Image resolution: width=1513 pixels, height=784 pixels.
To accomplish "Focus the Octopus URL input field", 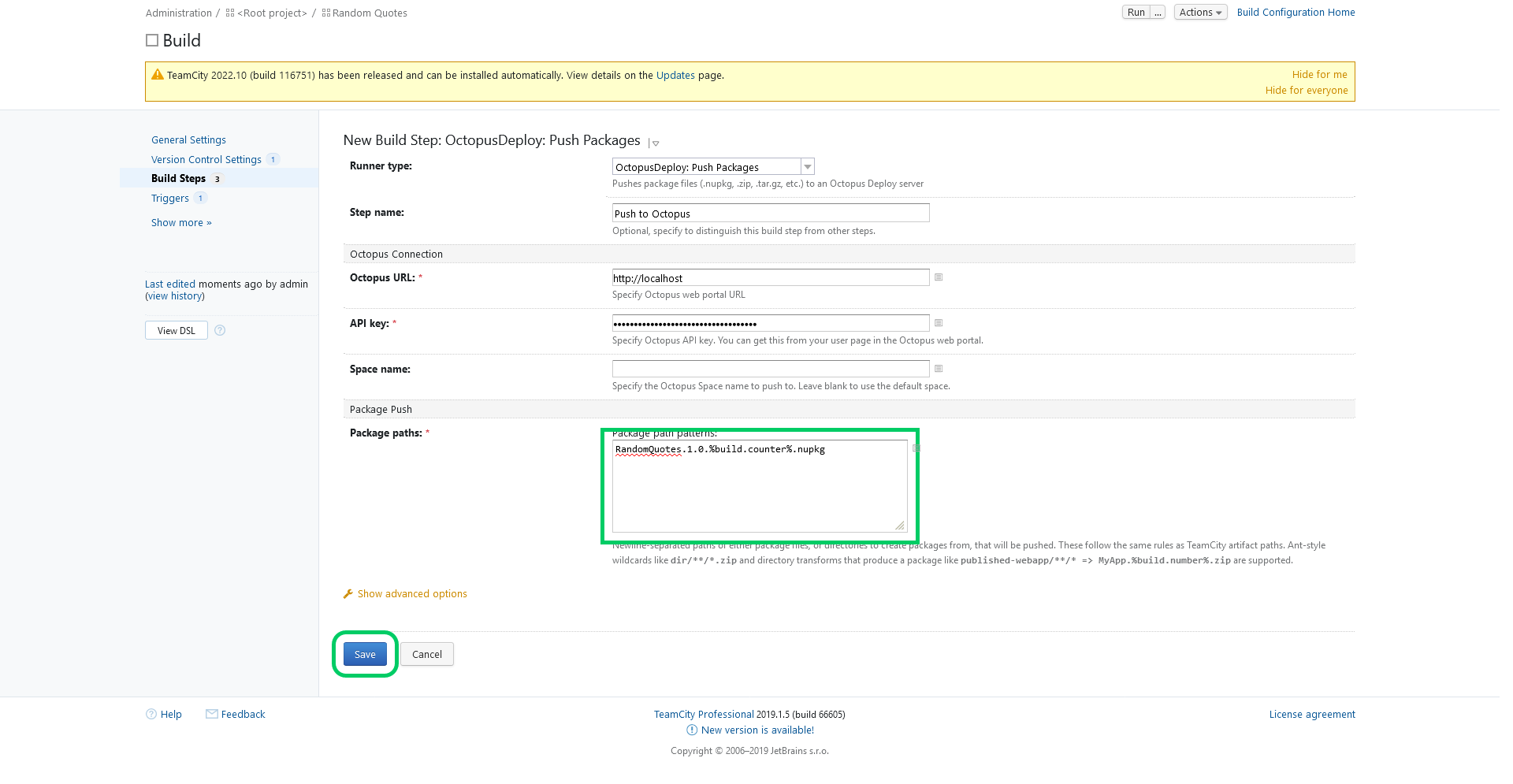I will [771, 277].
